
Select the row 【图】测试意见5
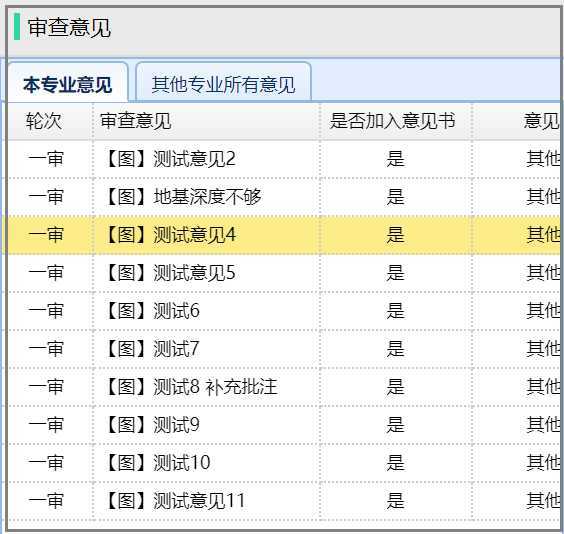point(283,273)
